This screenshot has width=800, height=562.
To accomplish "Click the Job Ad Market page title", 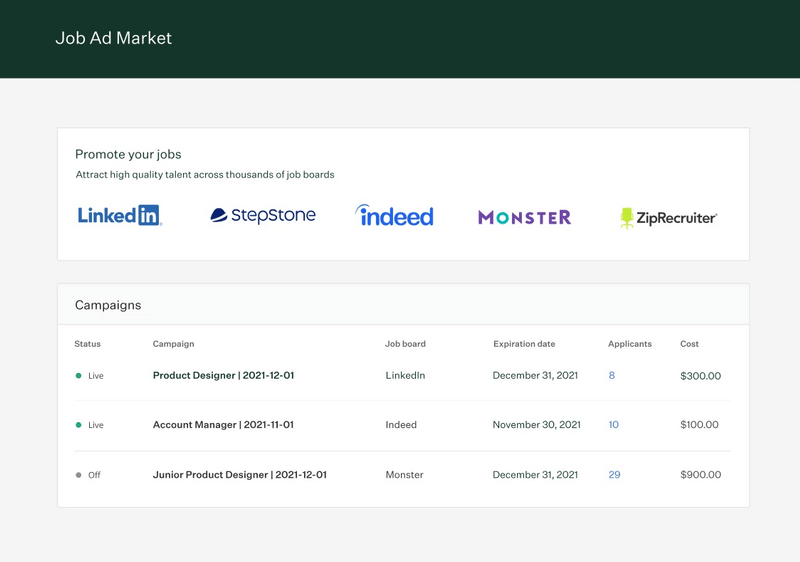I will (113, 38).
